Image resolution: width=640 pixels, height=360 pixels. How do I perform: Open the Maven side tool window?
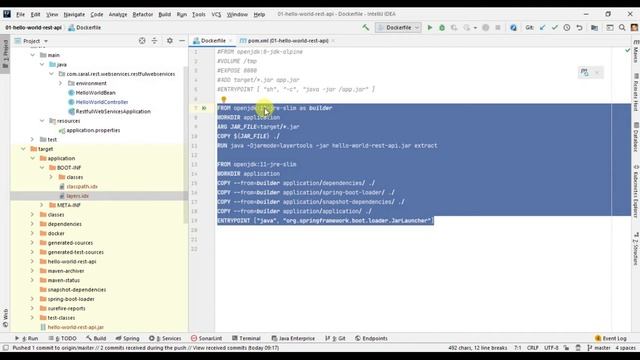point(636,52)
